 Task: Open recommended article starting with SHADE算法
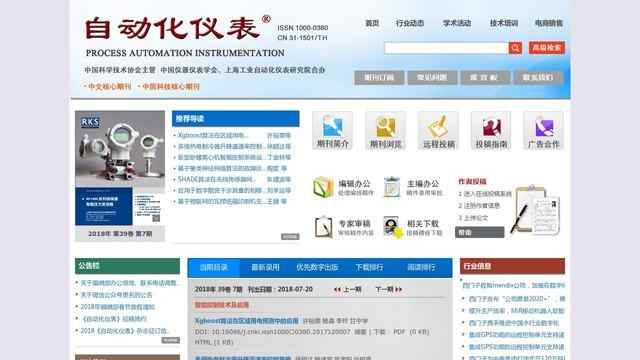[216, 179]
